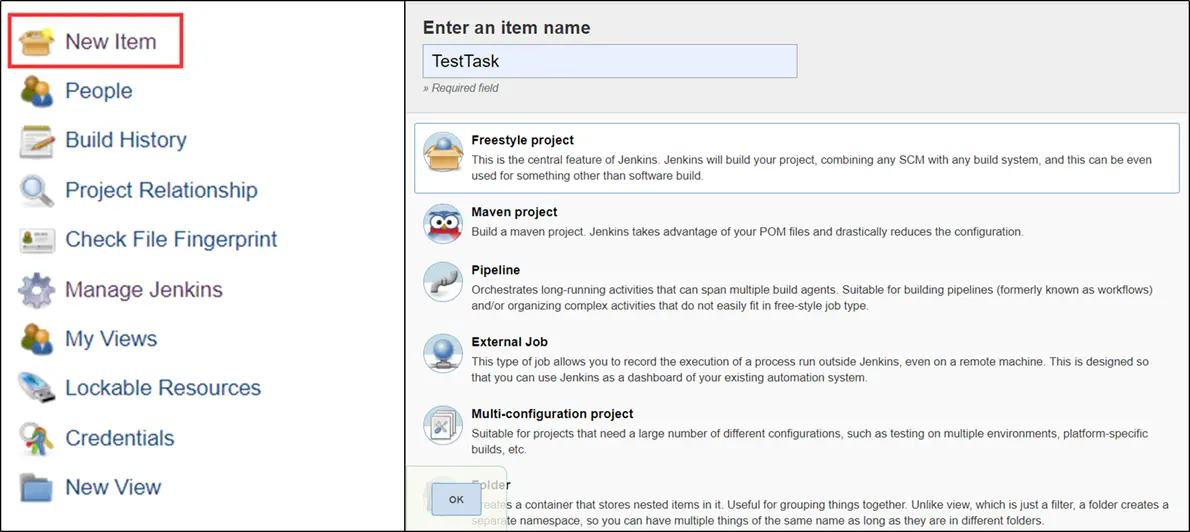
Task: Click the 'Enter an item name' heading
Action: [506, 28]
